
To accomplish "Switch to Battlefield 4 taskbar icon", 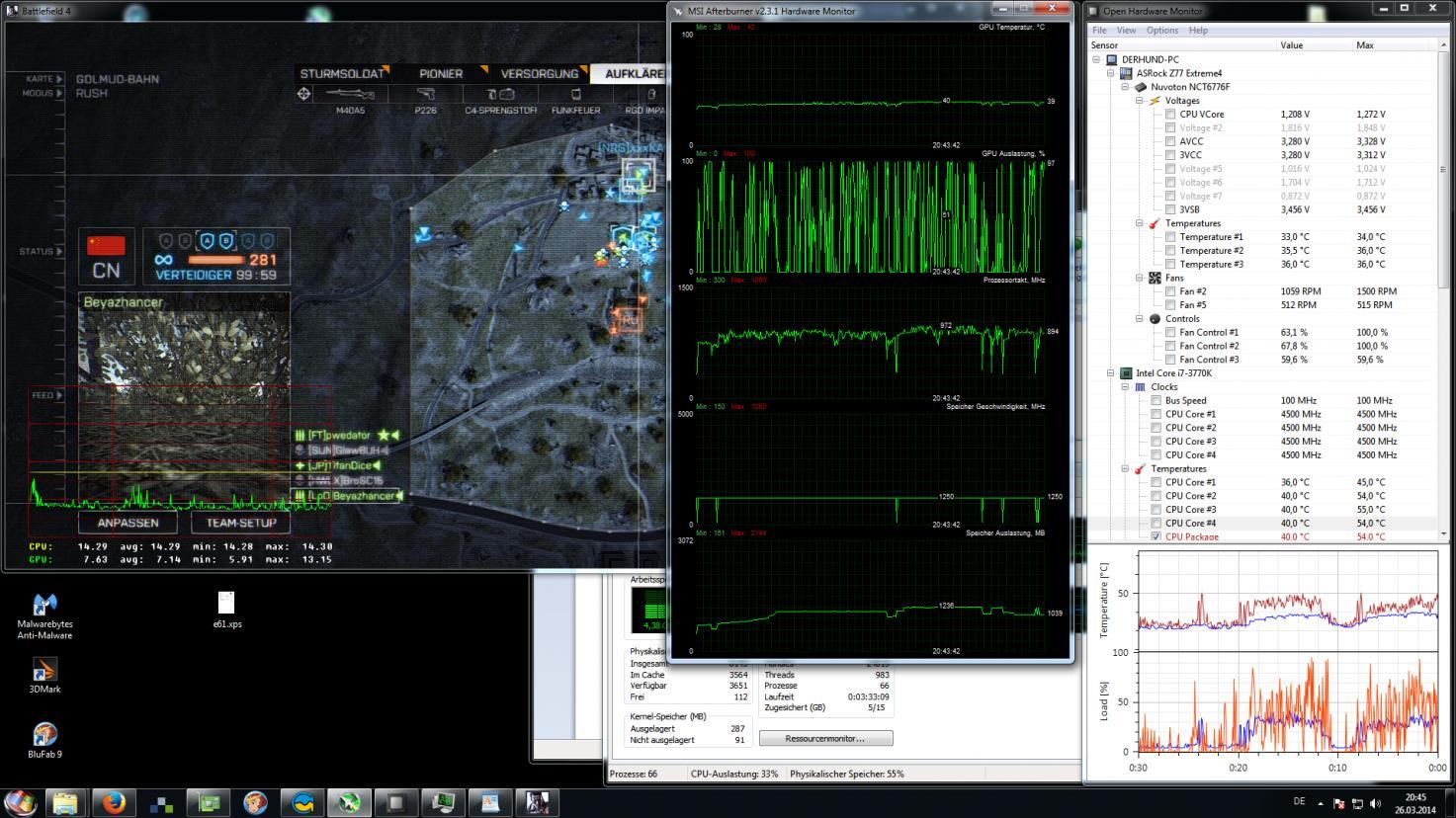I will [x=538, y=802].
